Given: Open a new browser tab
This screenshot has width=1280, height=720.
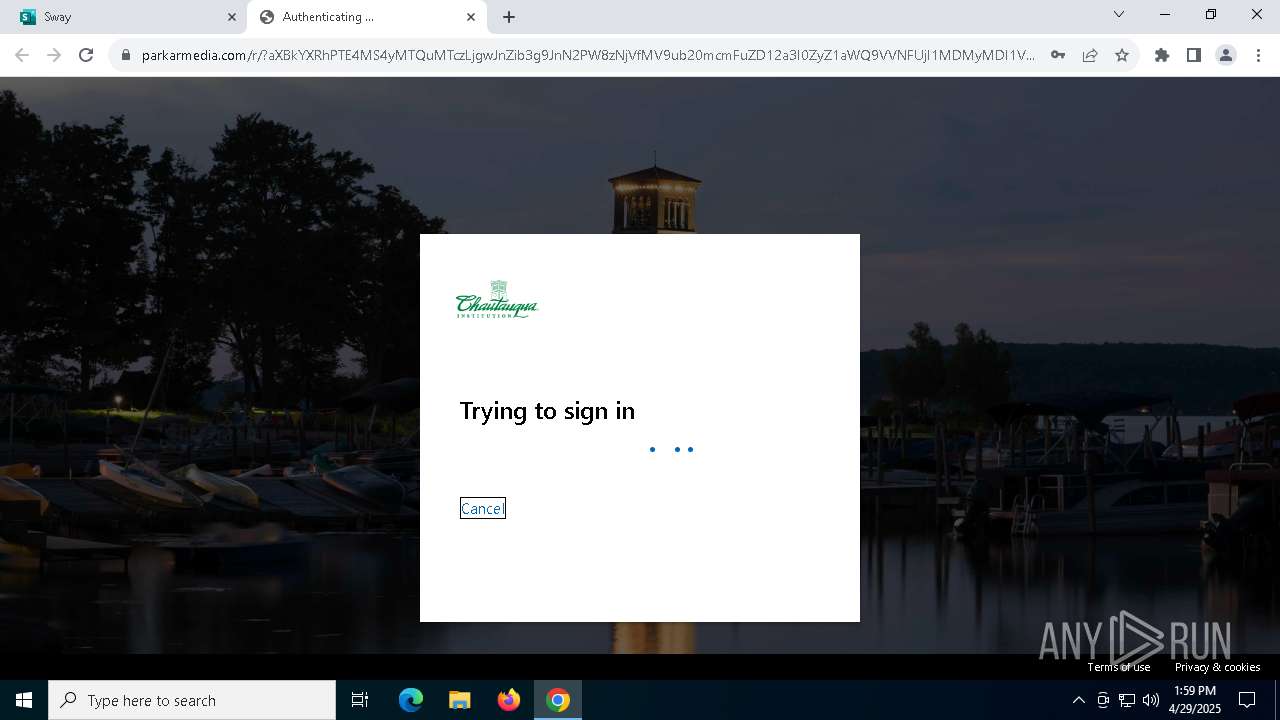Looking at the screenshot, I should coord(509,17).
